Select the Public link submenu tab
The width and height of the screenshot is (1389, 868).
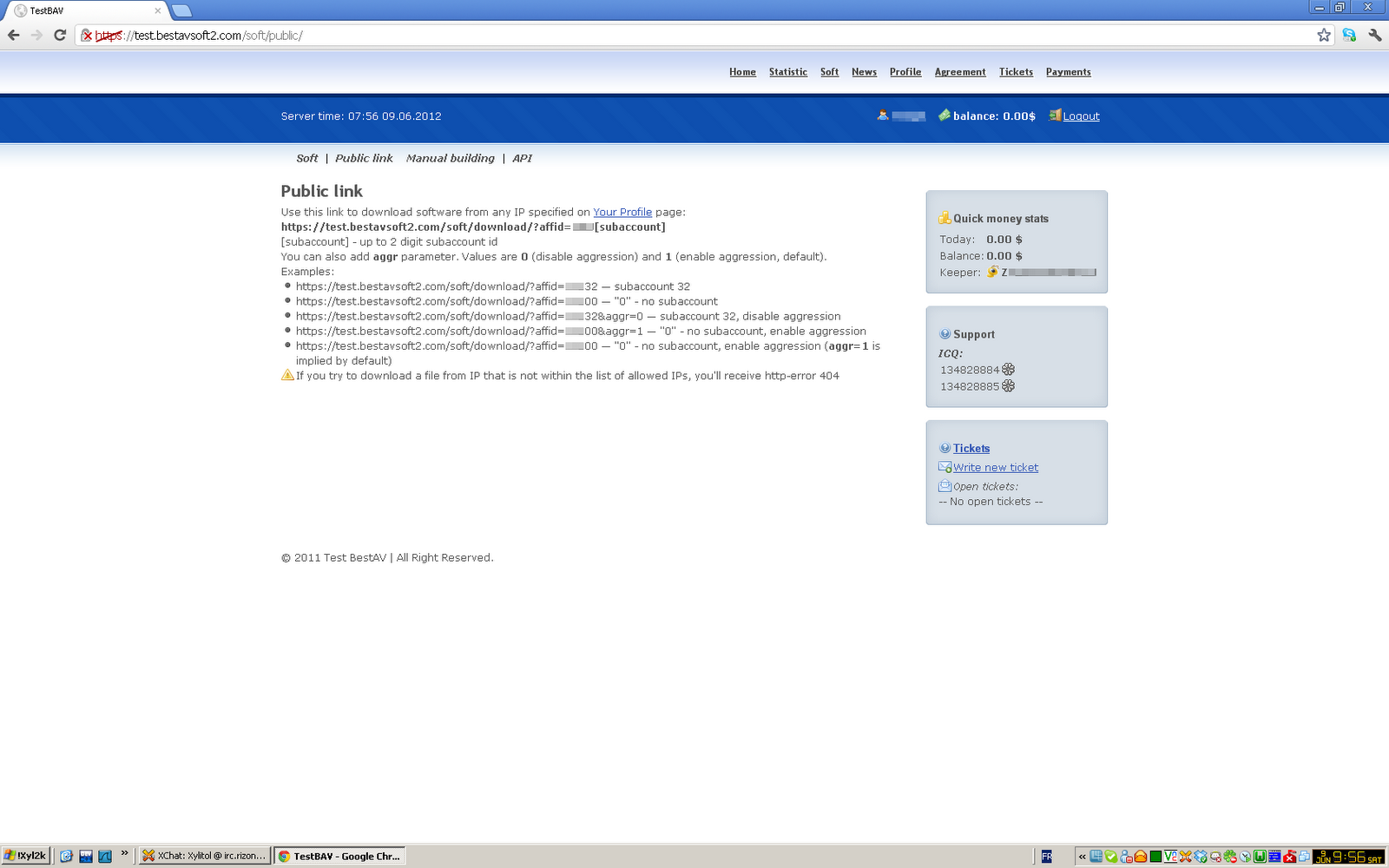point(364,158)
